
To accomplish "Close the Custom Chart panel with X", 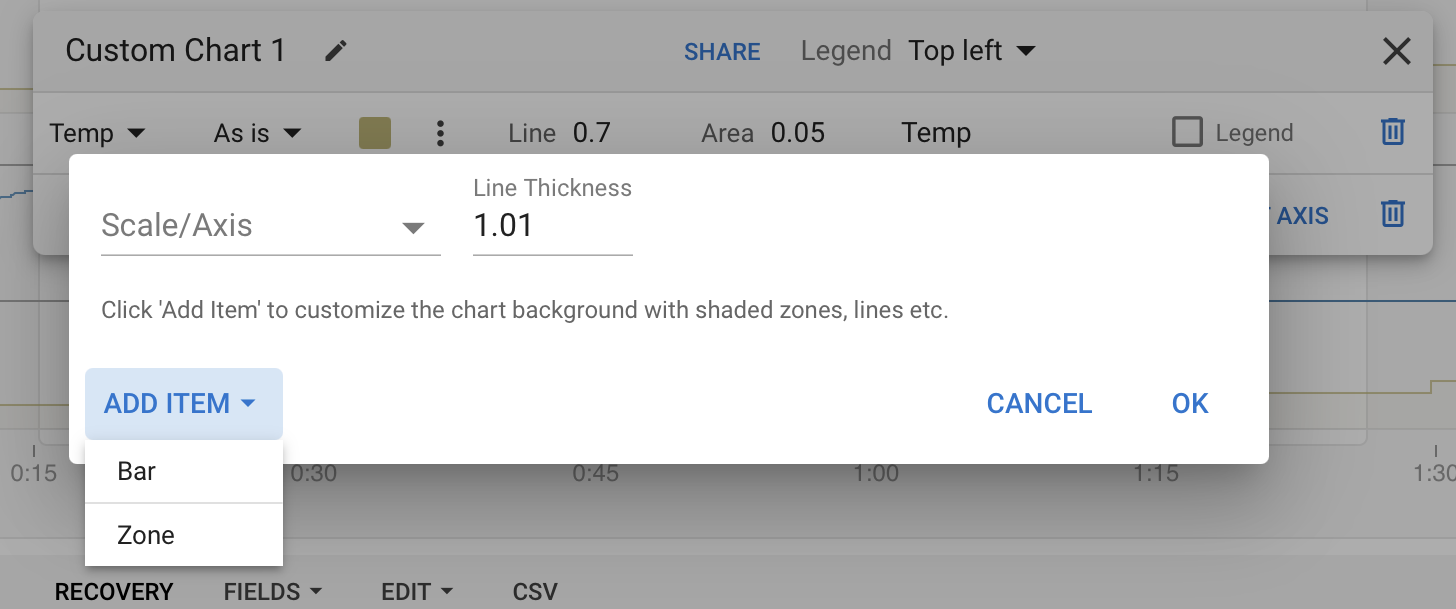I will point(1396,51).
